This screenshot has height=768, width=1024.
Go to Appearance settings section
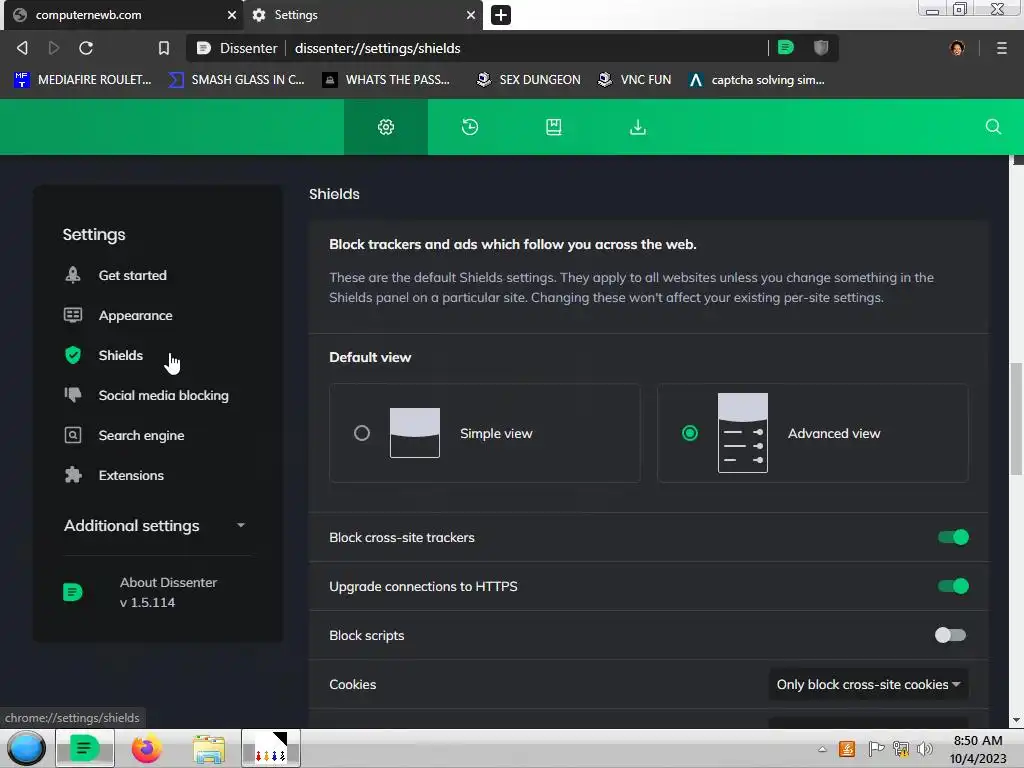click(x=135, y=315)
